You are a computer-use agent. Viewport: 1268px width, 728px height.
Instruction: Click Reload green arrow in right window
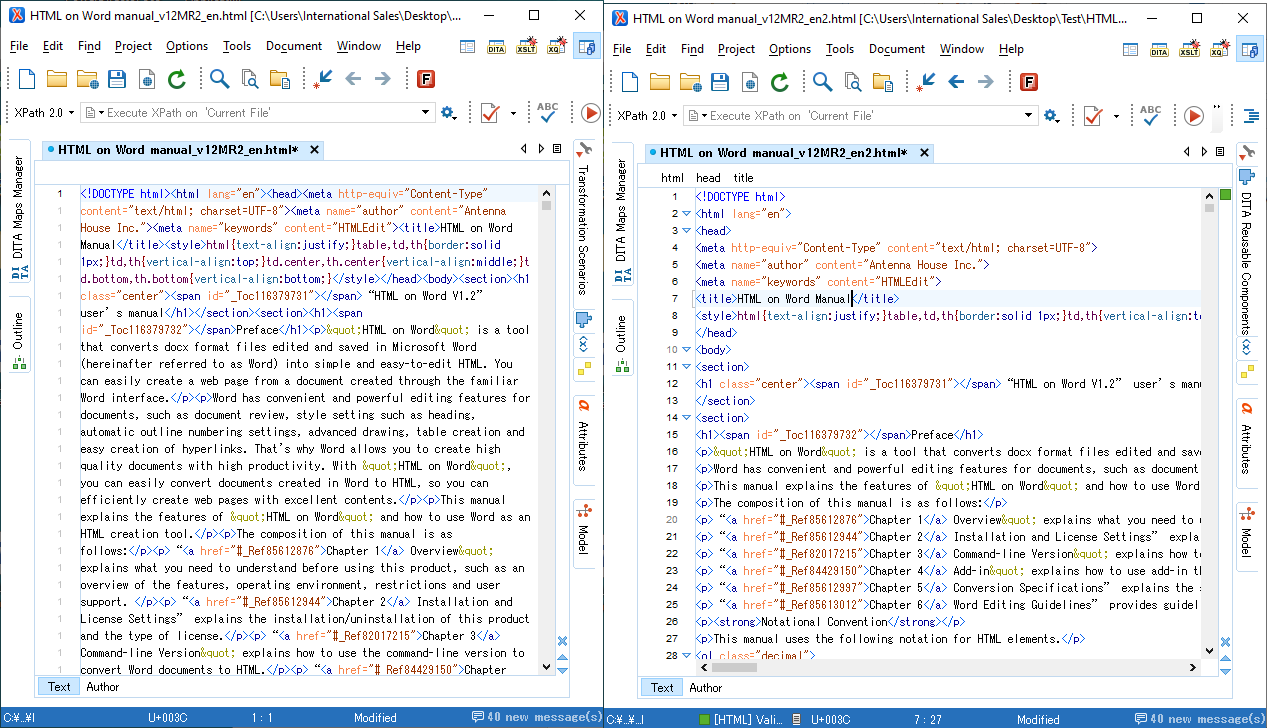tap(780, 82)
